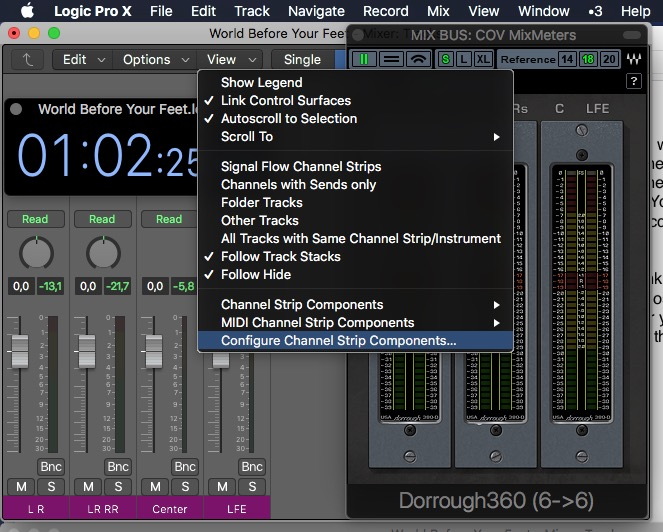Click Read automation button on L R strip

36,219
